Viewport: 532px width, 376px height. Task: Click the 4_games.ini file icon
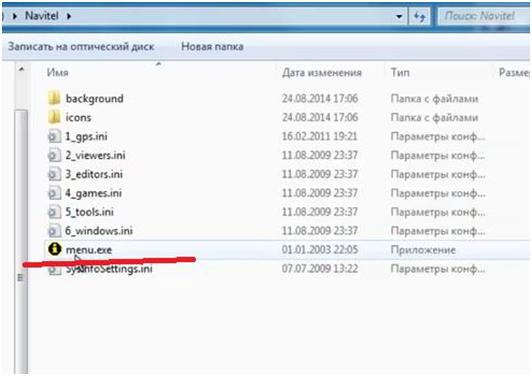click(x=54, y=193)
